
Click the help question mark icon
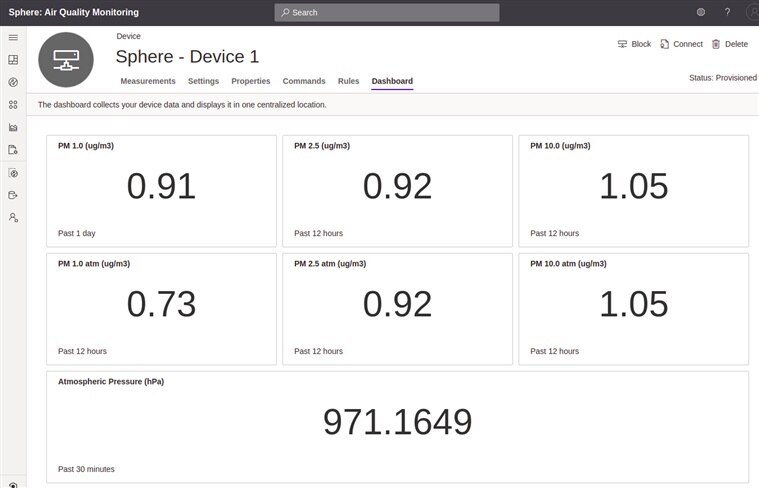[727, 12]
